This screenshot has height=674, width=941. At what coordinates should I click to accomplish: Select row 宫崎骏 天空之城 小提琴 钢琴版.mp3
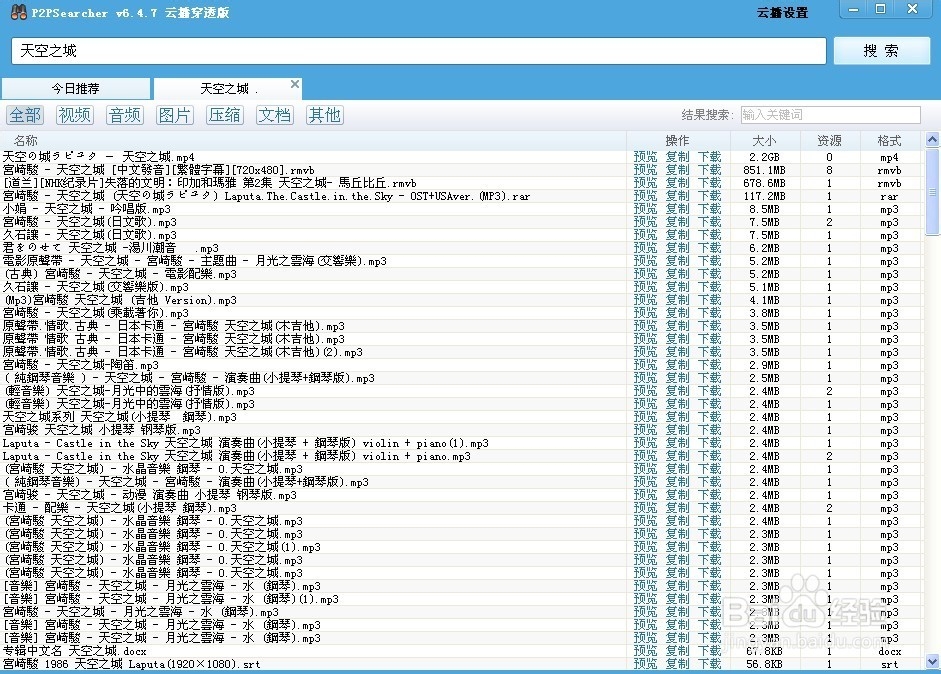coord(462,430)
